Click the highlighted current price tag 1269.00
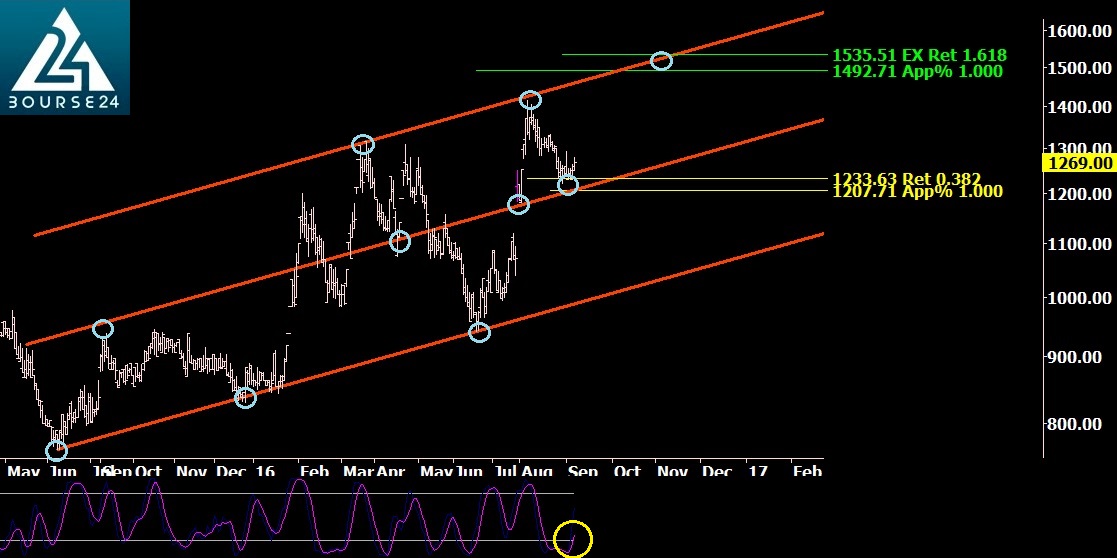Viewport: 1117px width, 558px height. click(1079, 163)
